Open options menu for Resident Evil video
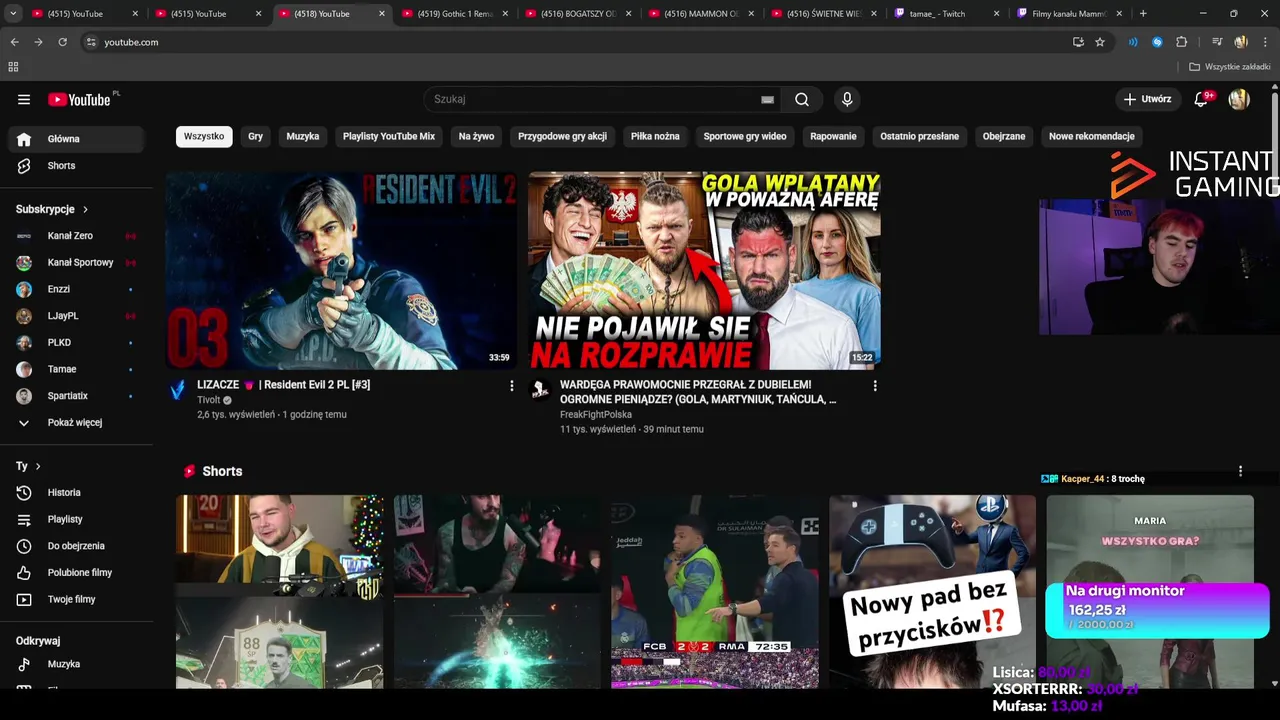 [512, 386]
